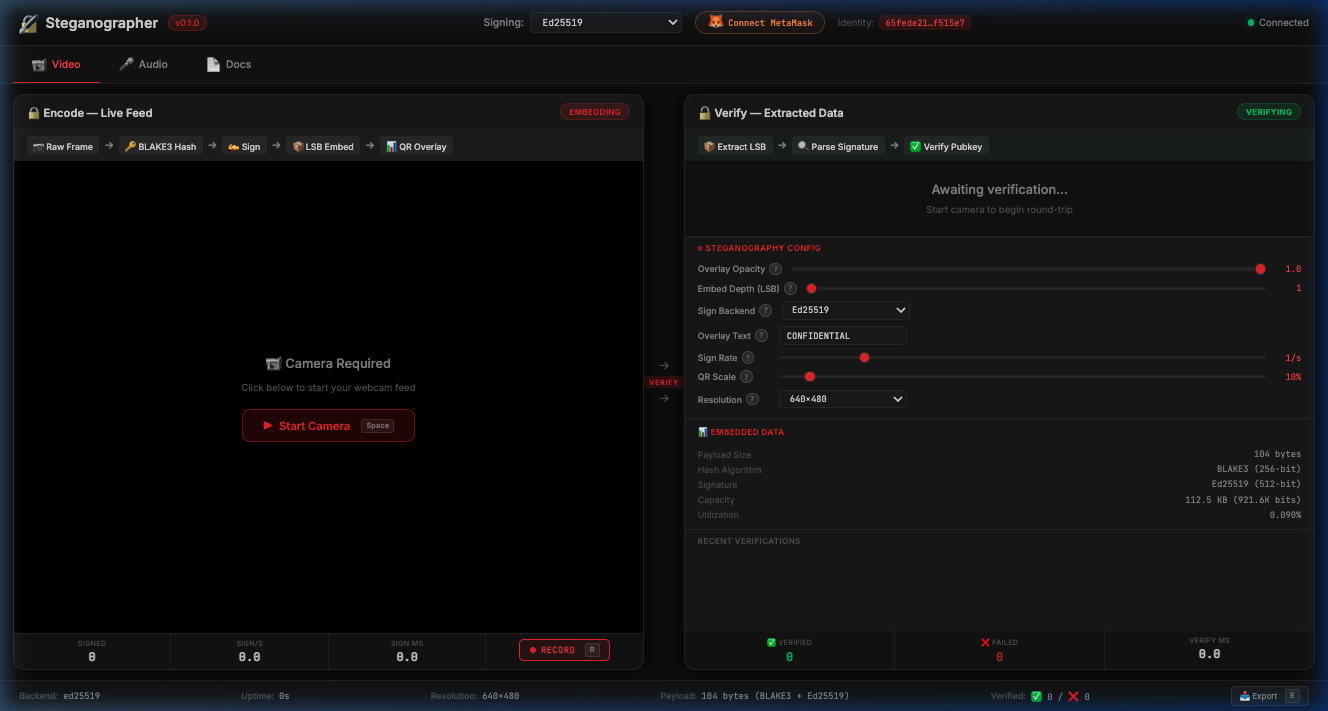This screenshot has width=1328, height=711.
Task: Click the Steganographer logo icon
Action: pos(29,23)
